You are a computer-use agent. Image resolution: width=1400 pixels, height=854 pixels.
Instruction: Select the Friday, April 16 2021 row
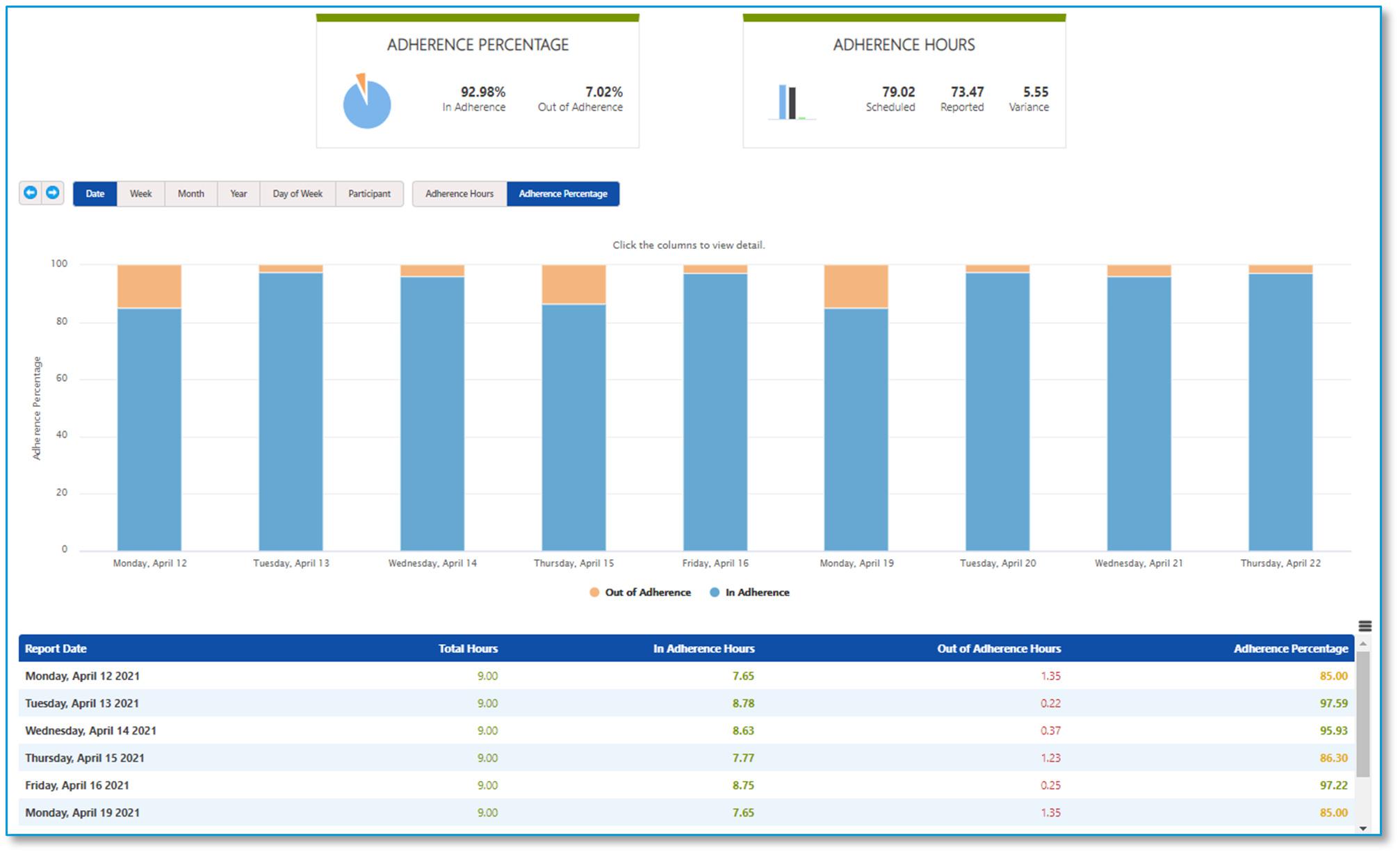[x=687, y=785]
